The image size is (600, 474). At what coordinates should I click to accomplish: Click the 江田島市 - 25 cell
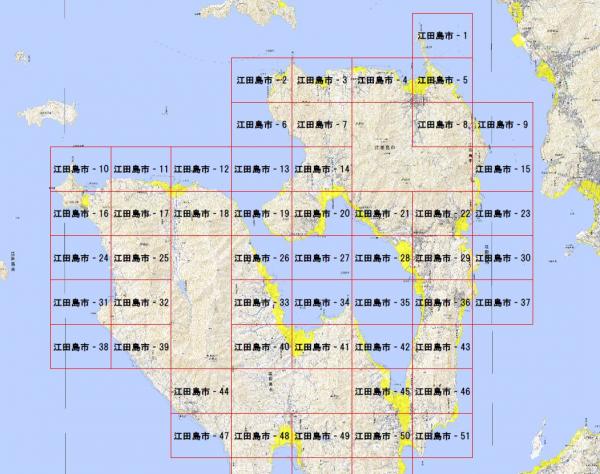[141, 258]
